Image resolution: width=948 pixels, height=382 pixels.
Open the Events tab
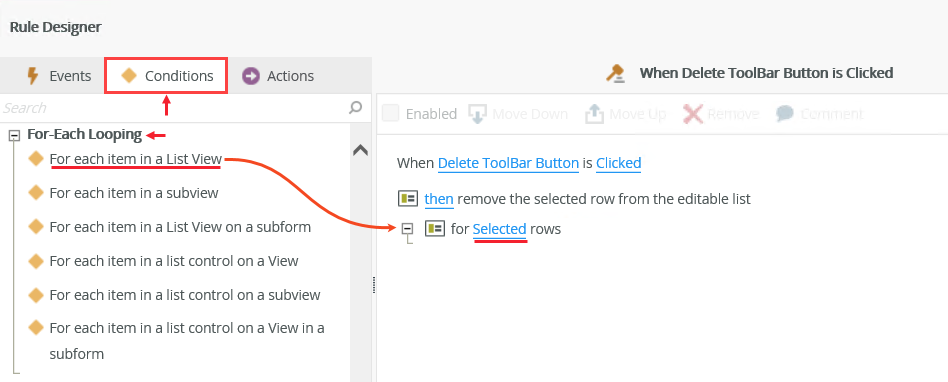coord(59,76)
